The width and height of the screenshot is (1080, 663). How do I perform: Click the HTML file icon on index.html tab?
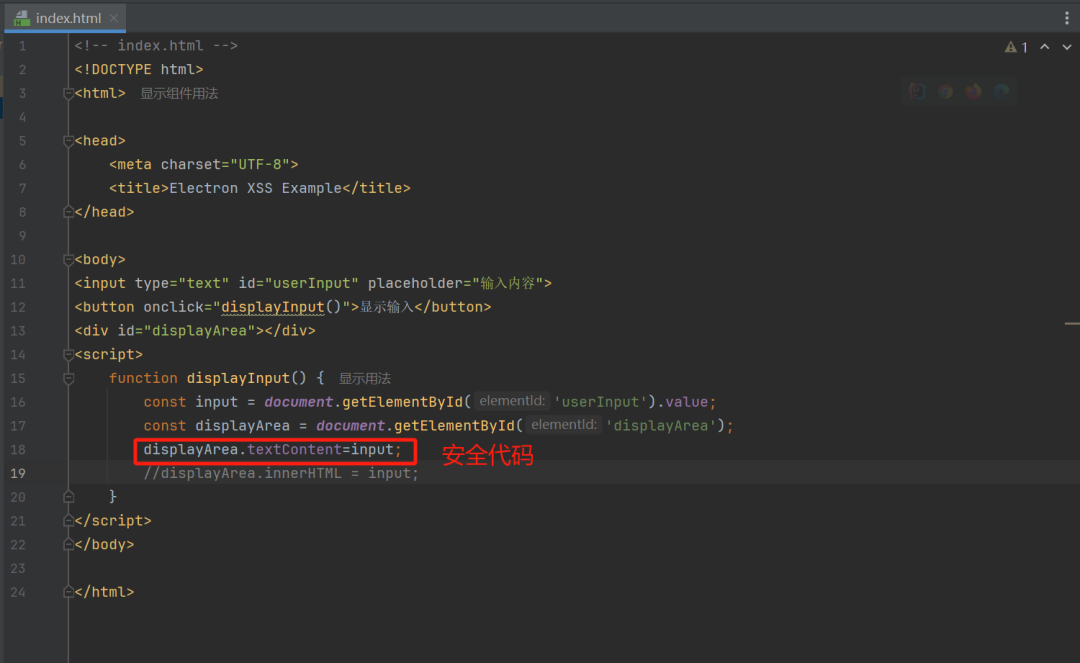pyautogui.click(x=22, y=18)
